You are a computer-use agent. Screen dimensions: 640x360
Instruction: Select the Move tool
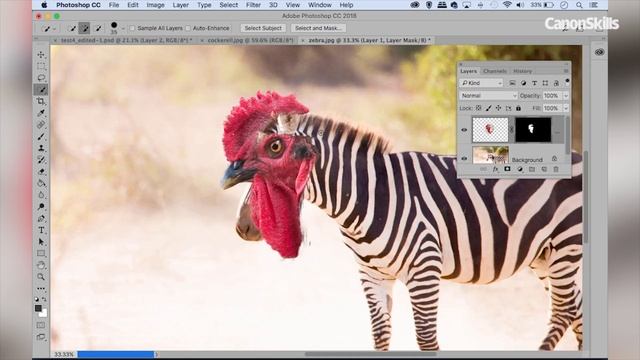point(41,54)
